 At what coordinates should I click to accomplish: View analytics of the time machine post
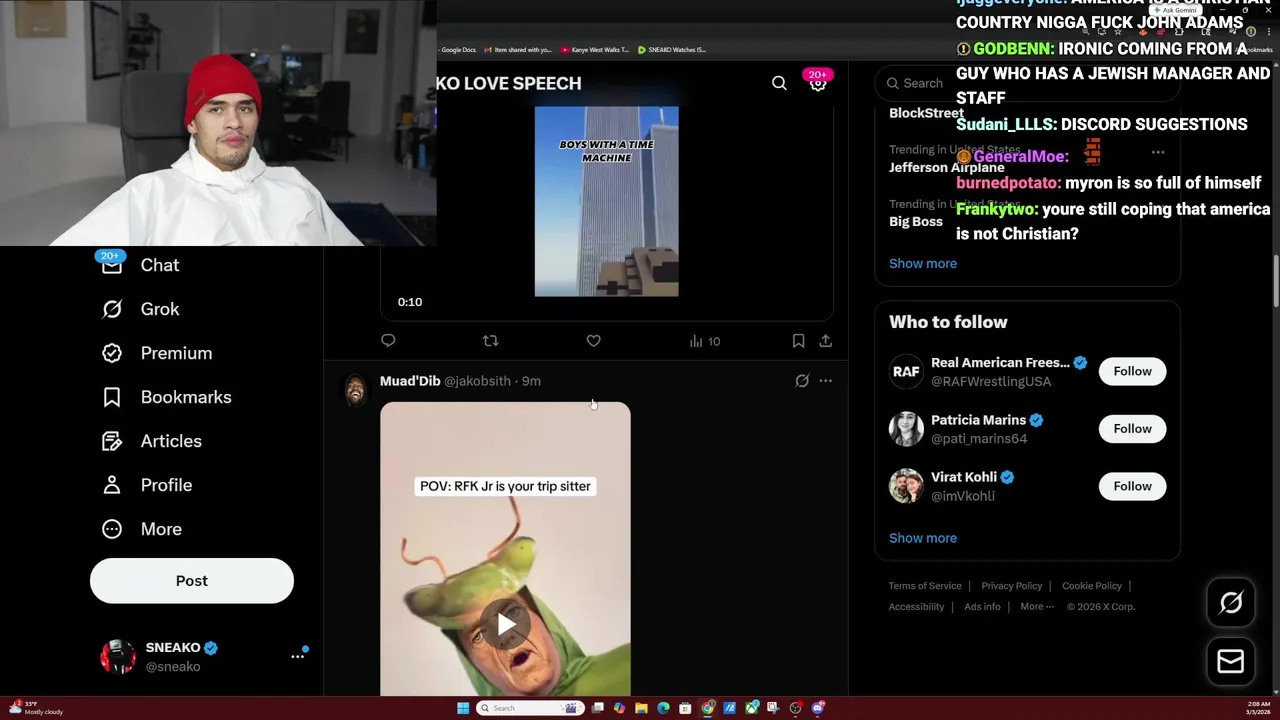704,341
